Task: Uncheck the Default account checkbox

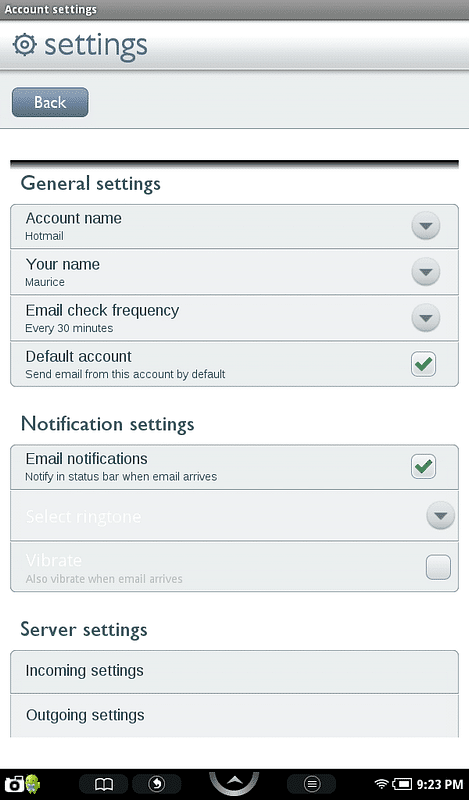Action: [x=424, y=364]
